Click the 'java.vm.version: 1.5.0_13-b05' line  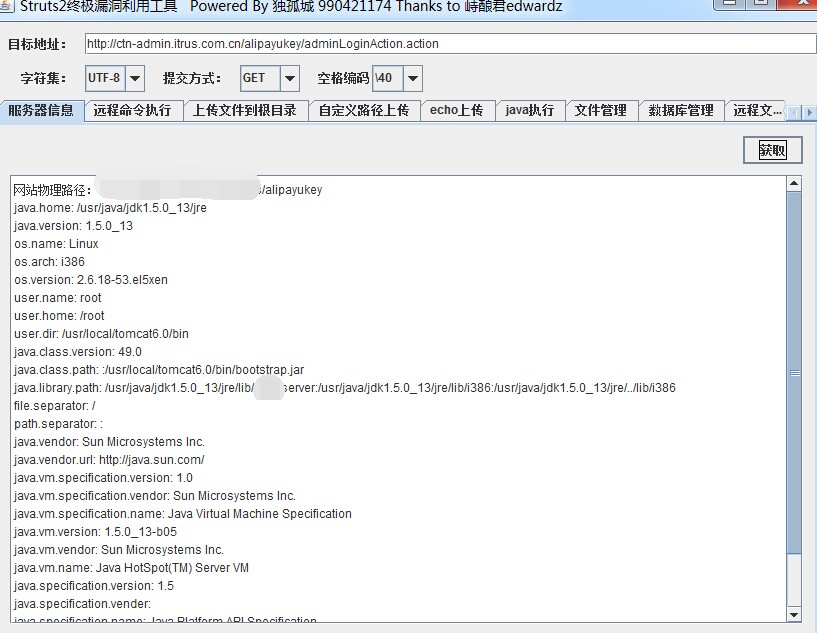coord(95,531)
